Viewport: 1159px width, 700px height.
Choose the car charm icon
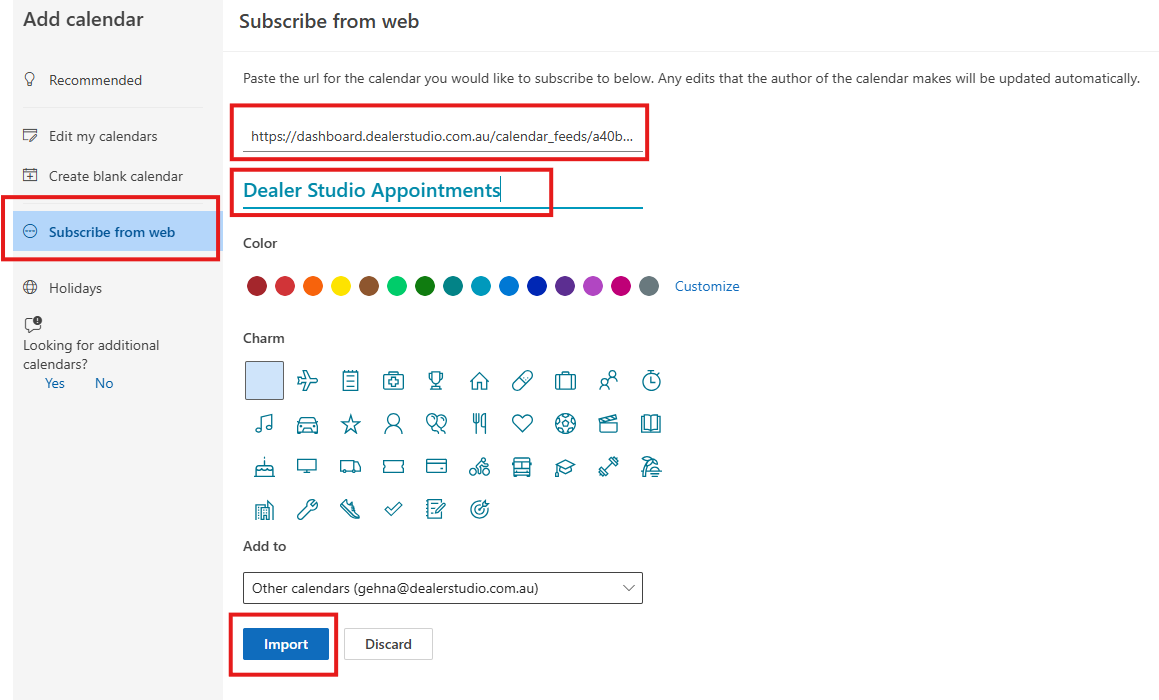(307, 424)
